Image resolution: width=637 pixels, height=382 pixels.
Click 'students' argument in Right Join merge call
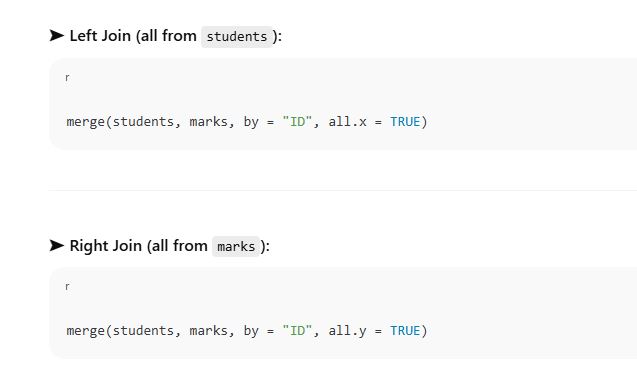pos(143,330)
